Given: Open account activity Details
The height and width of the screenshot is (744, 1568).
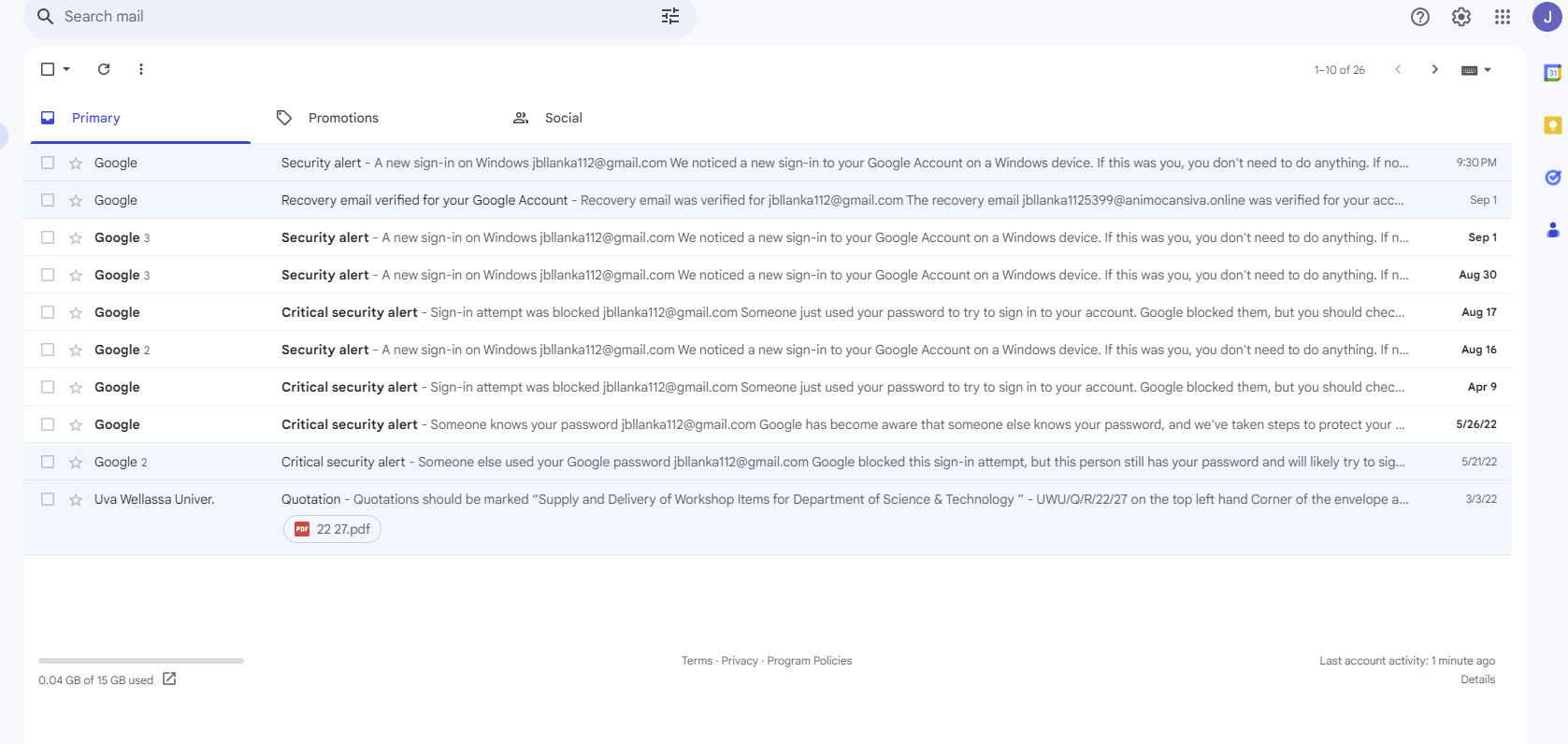Looking at the screenshot, I should click(x=1477, y=680).
